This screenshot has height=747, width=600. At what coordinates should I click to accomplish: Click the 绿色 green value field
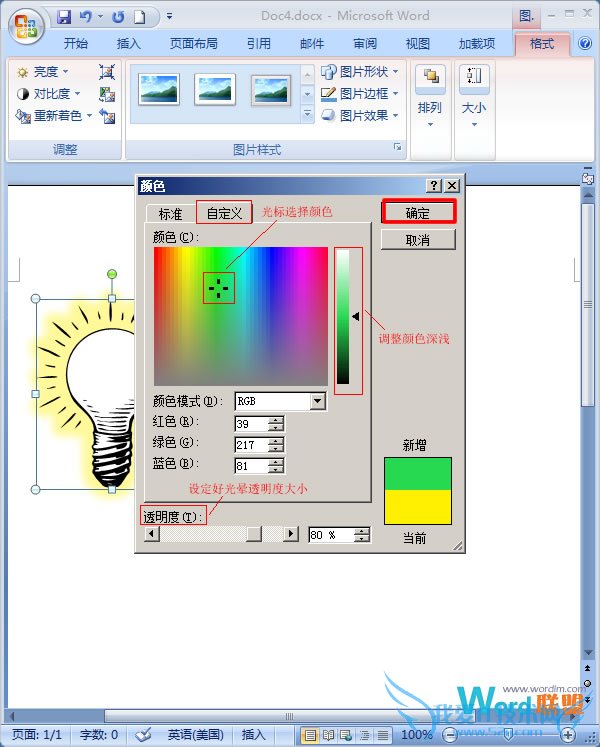point(252,444)
